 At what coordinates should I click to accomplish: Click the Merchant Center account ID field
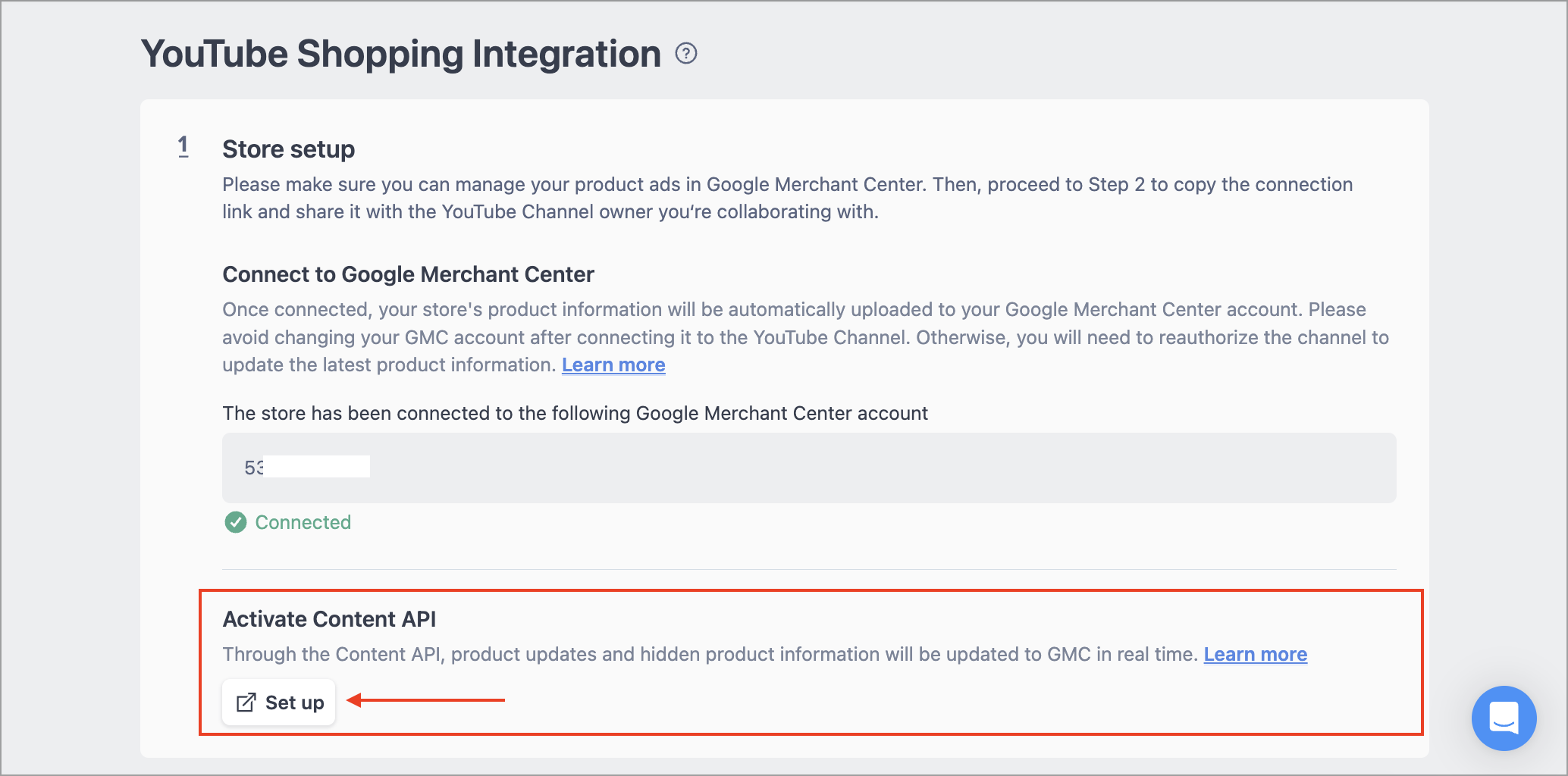[809, 468]
